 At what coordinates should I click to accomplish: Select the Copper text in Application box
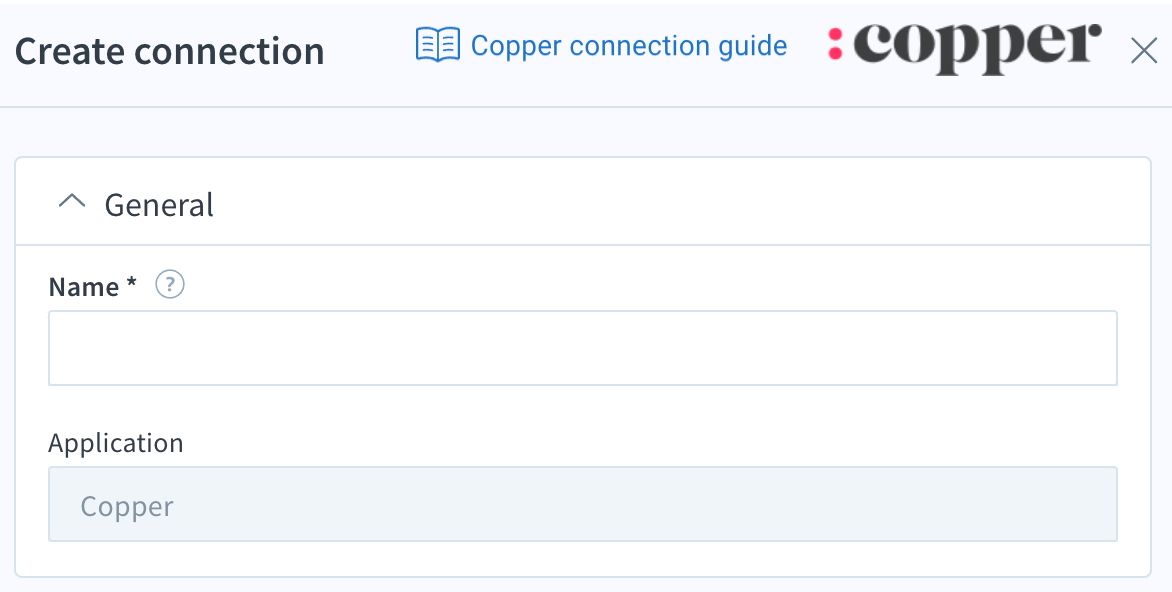127,507
